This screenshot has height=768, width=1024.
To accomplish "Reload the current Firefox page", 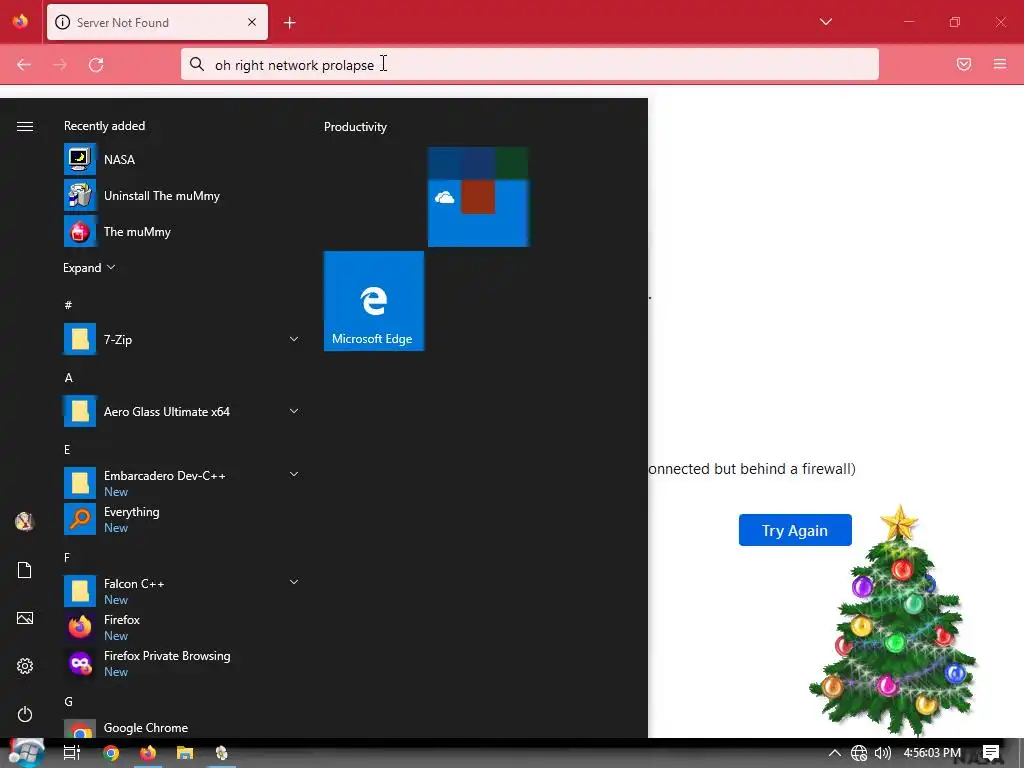I will 96,65.
